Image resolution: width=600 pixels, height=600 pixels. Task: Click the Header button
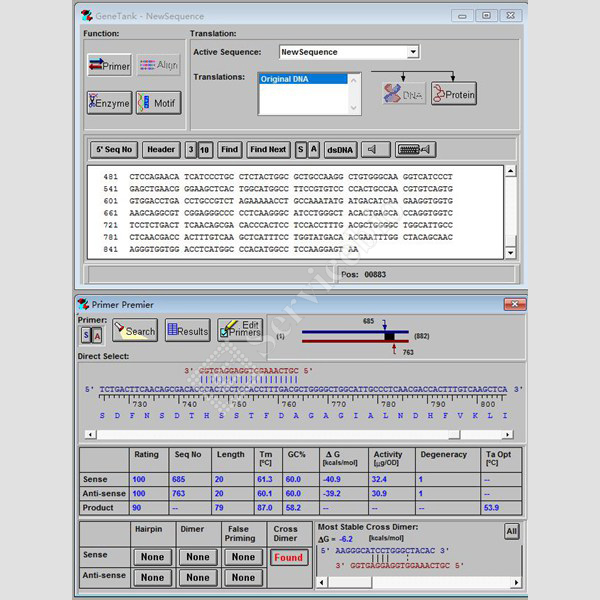pos(161,150)
